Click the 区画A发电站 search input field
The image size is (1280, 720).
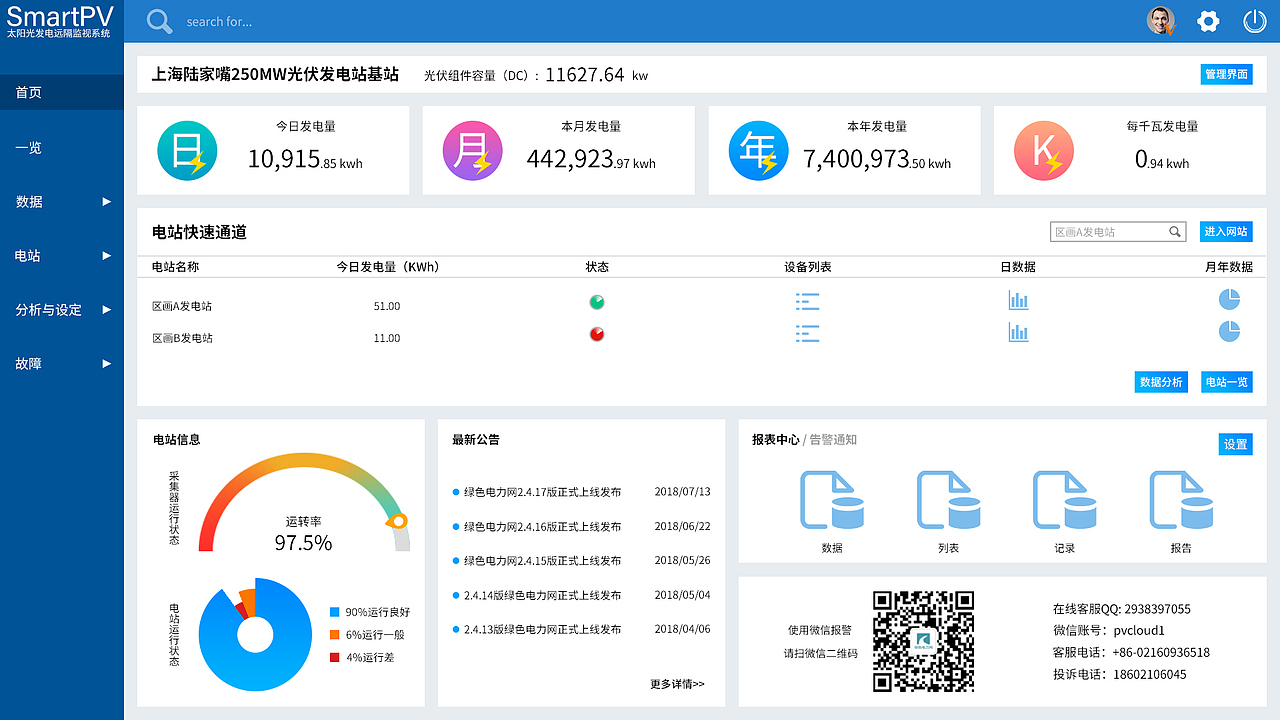1110,231
